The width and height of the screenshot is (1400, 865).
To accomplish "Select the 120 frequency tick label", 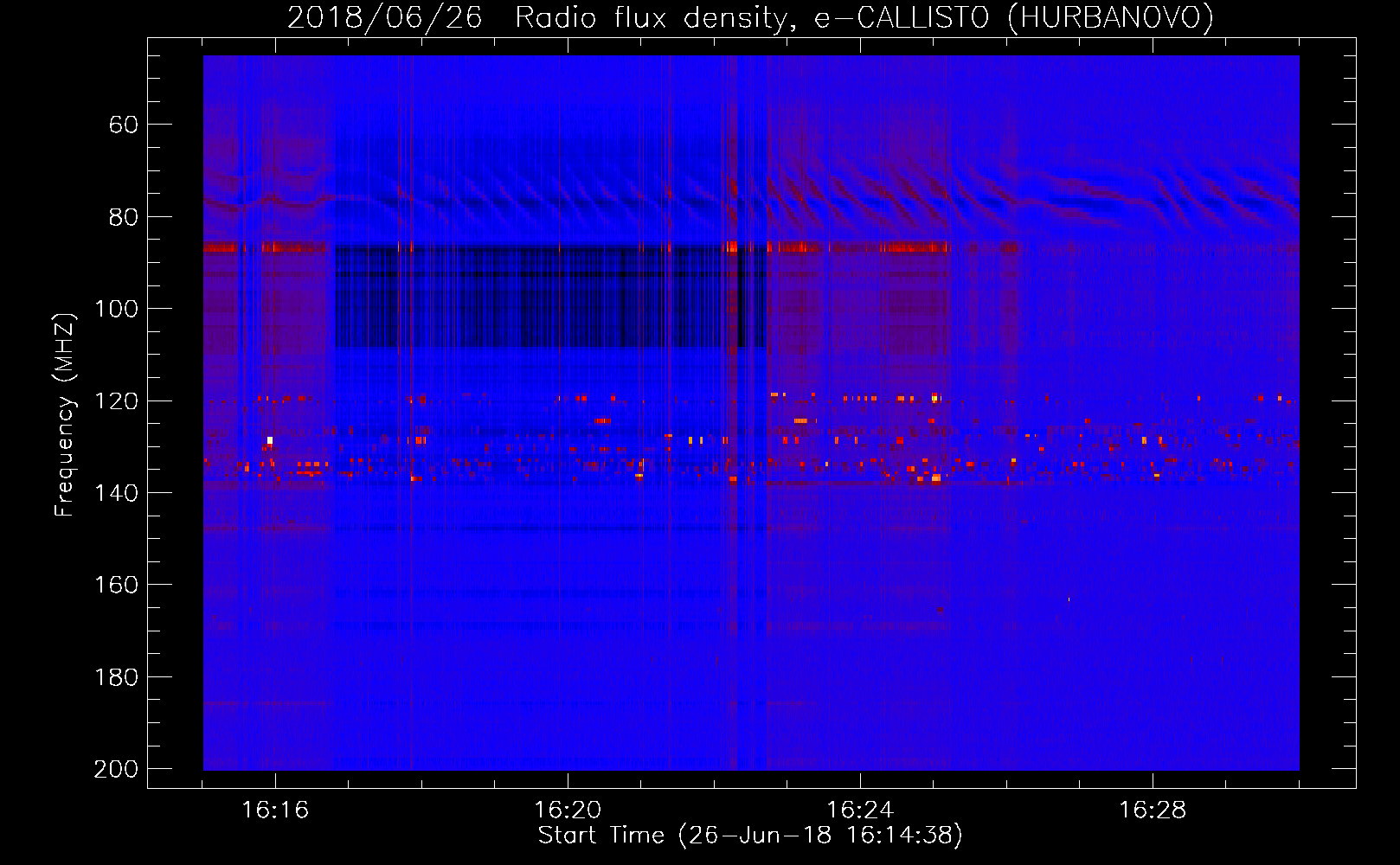I will pos(117,401).
